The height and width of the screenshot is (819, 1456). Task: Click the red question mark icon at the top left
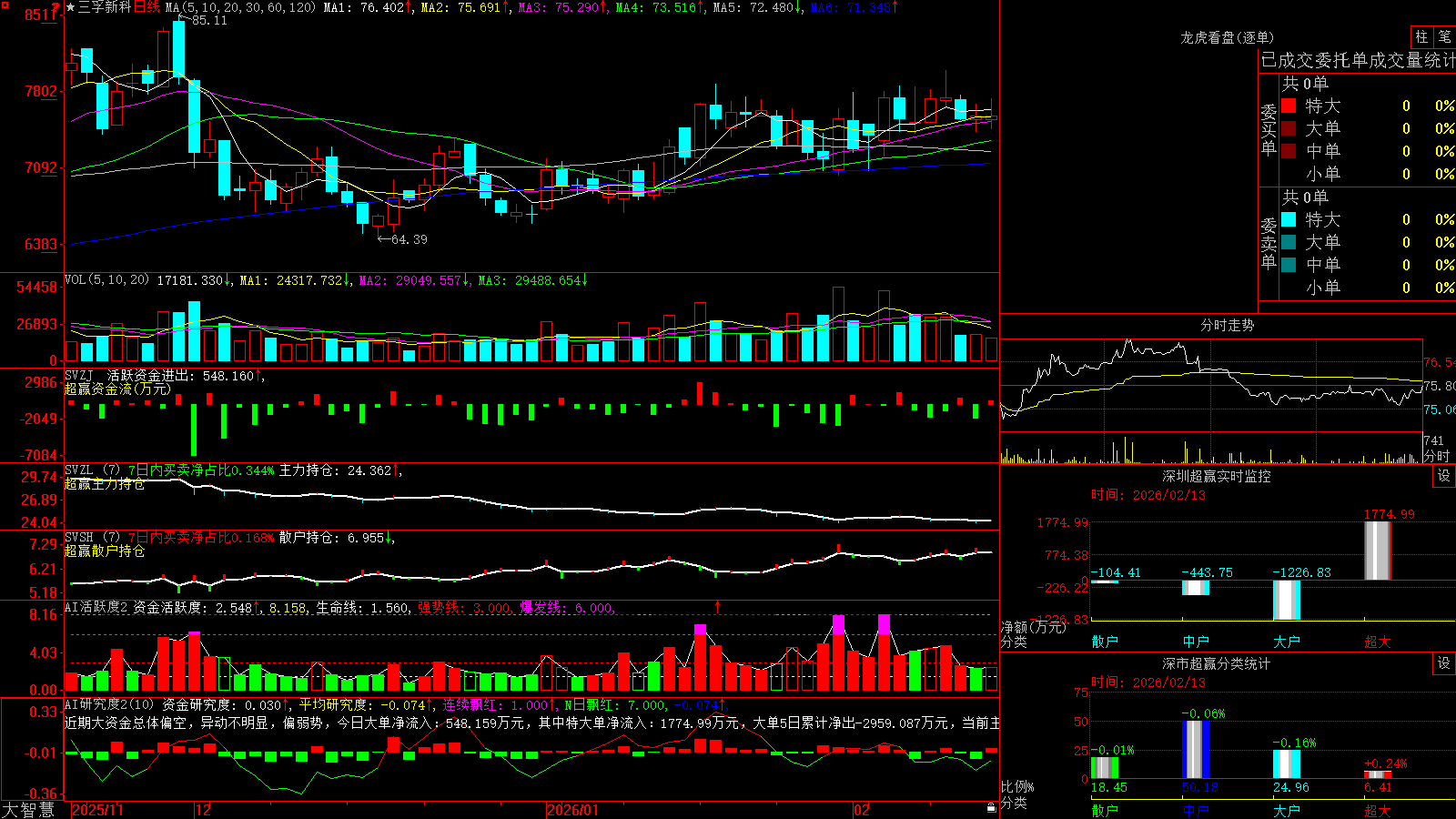point(56,7)
